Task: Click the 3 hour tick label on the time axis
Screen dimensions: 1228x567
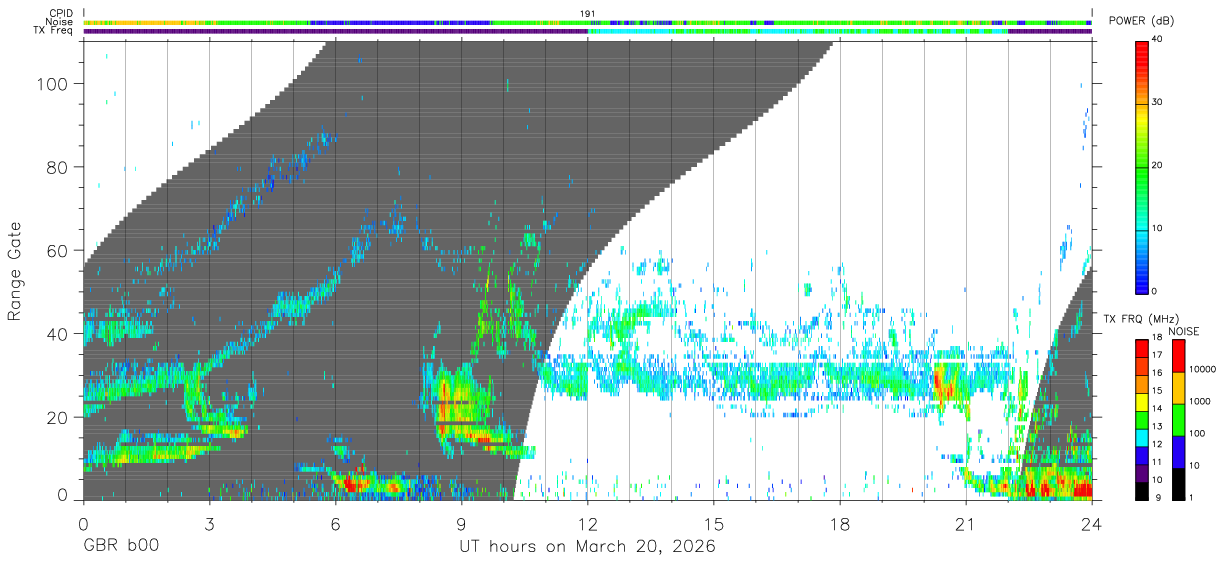Action: click(x=209, y=523)
